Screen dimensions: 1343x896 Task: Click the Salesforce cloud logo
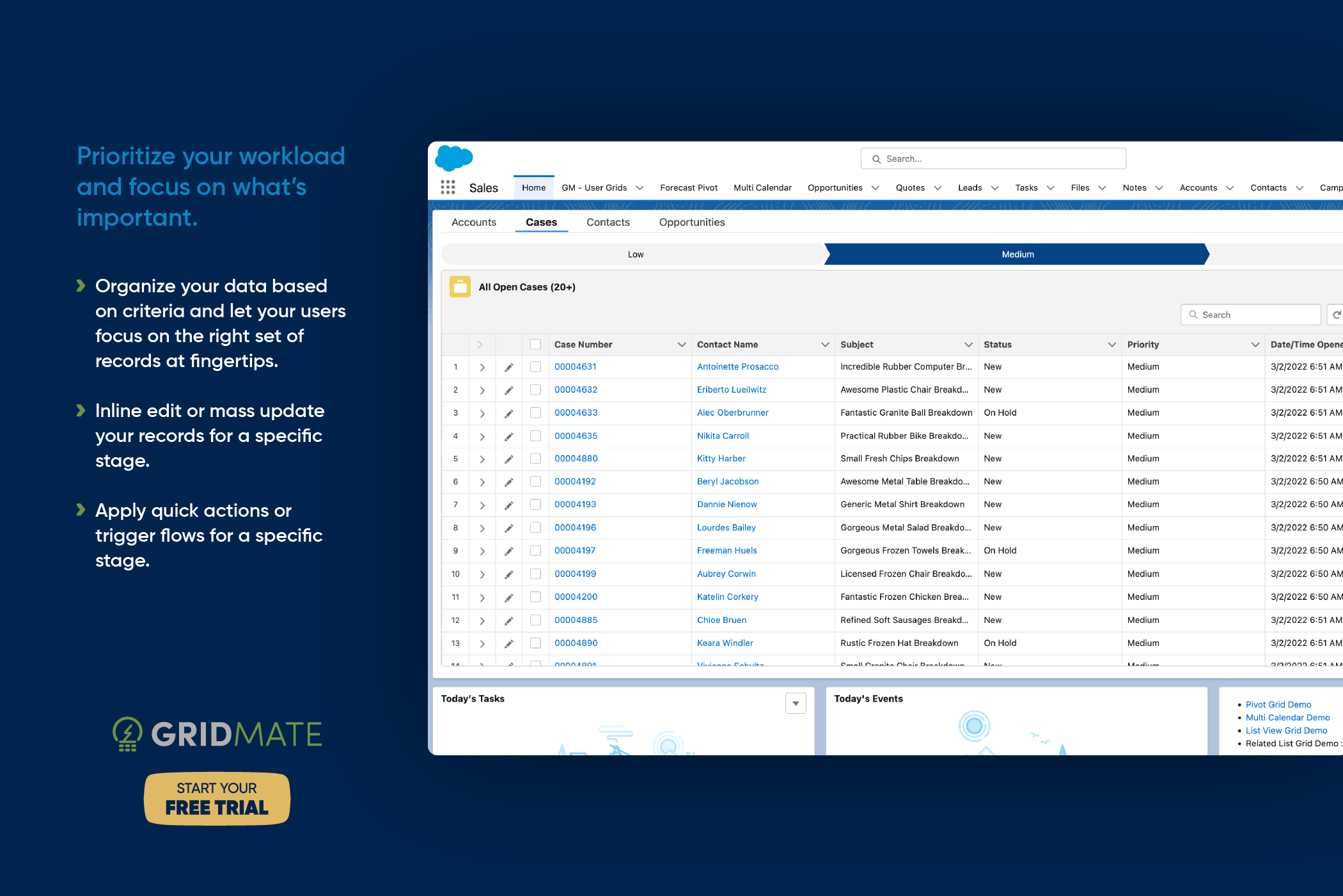453,158
